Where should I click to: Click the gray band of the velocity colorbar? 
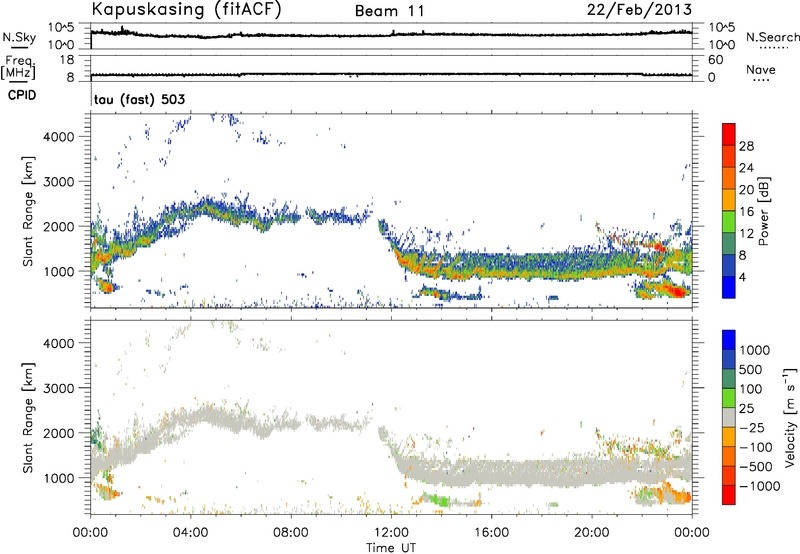pos(729,418)
